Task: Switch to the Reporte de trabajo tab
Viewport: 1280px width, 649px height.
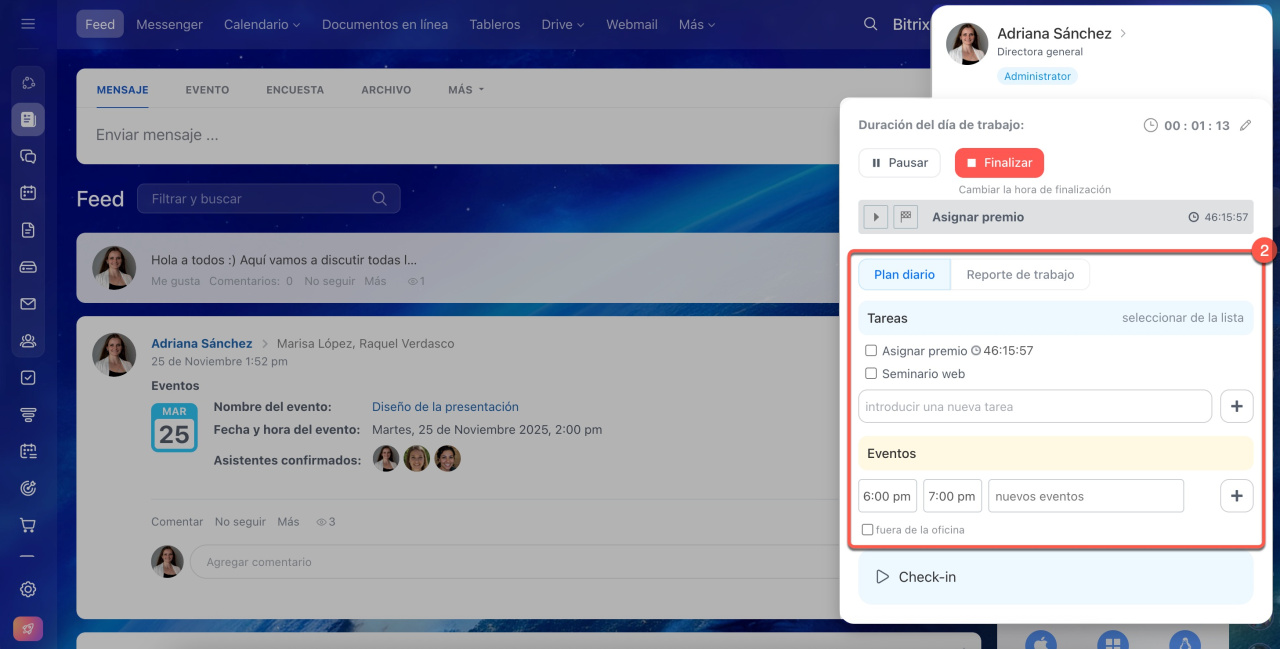Action: click(x=1020, y=275)
